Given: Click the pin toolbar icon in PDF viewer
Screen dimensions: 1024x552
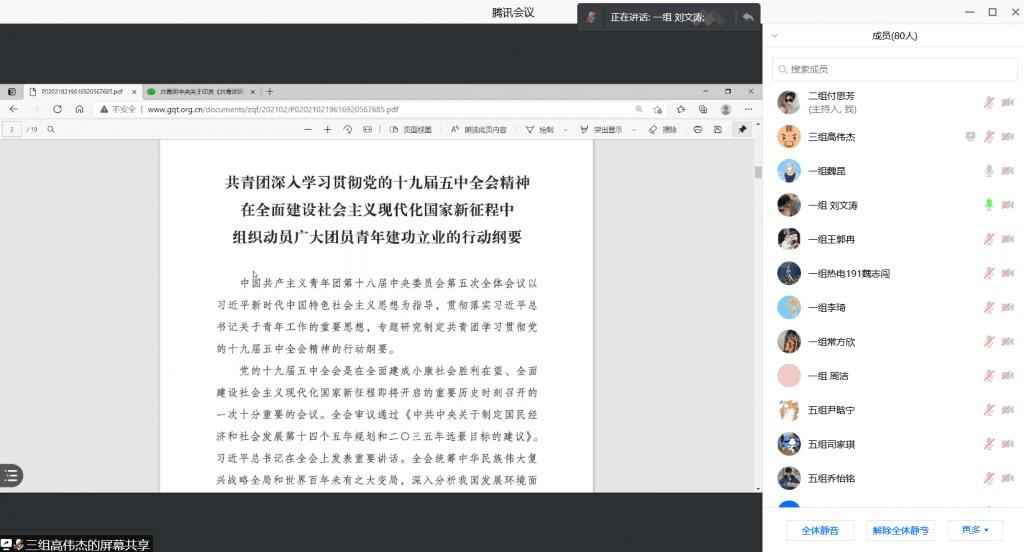Looking at the screenshot, I should click(x=742, y=129).
